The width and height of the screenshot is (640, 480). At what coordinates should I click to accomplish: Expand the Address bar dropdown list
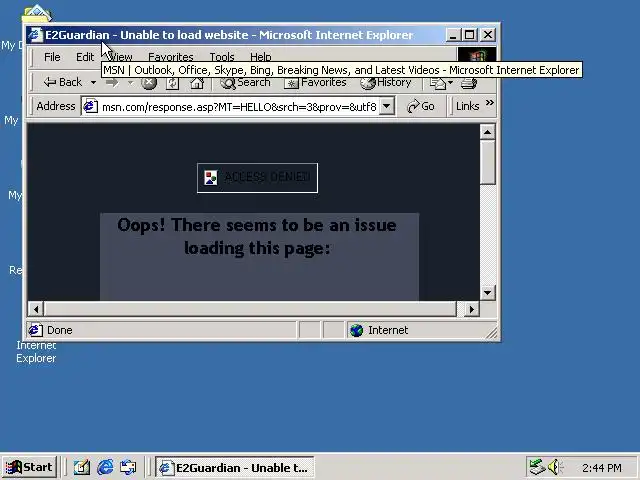386,107
